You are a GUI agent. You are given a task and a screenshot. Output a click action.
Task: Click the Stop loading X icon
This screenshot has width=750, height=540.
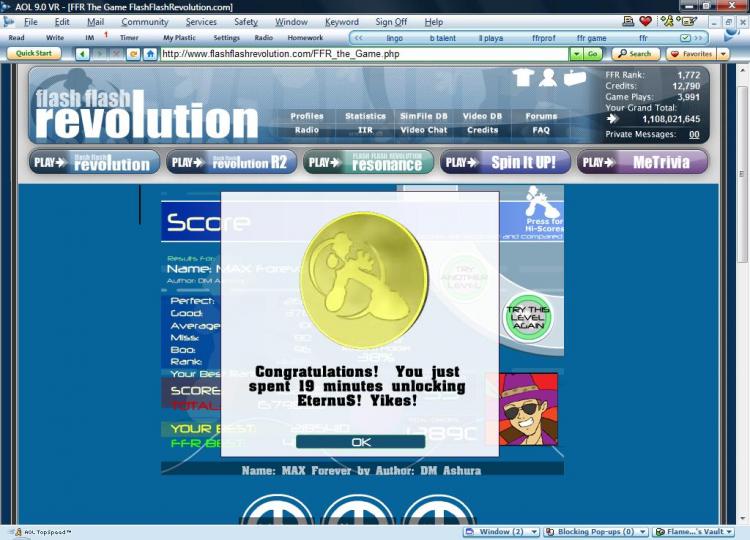pyautogui.click(x=116, y=54)
